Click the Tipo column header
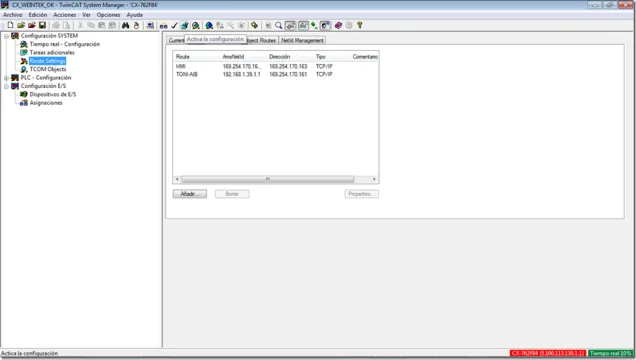Image resolution: width=636 pixels, height=360 pixels. pos(331,57)
